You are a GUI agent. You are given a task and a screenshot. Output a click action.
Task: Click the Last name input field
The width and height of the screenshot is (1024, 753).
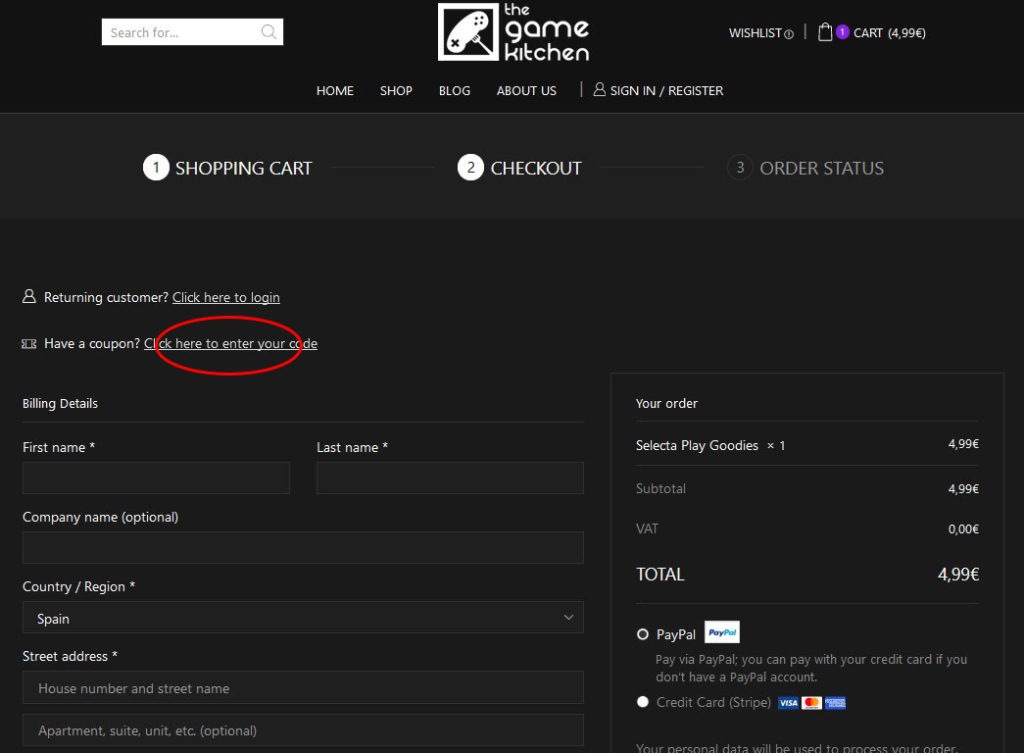click(450, 478)
